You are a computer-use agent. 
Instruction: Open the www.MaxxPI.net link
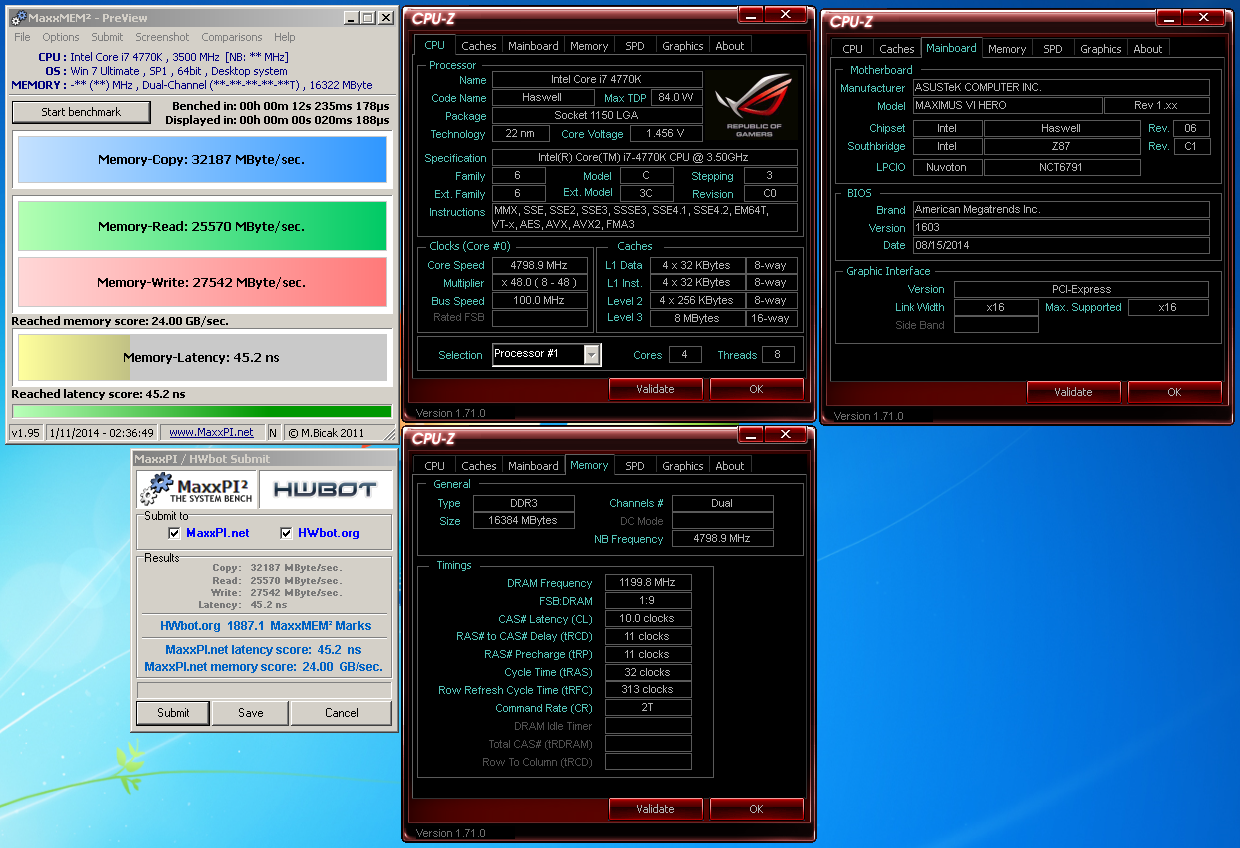pos(211,432)
